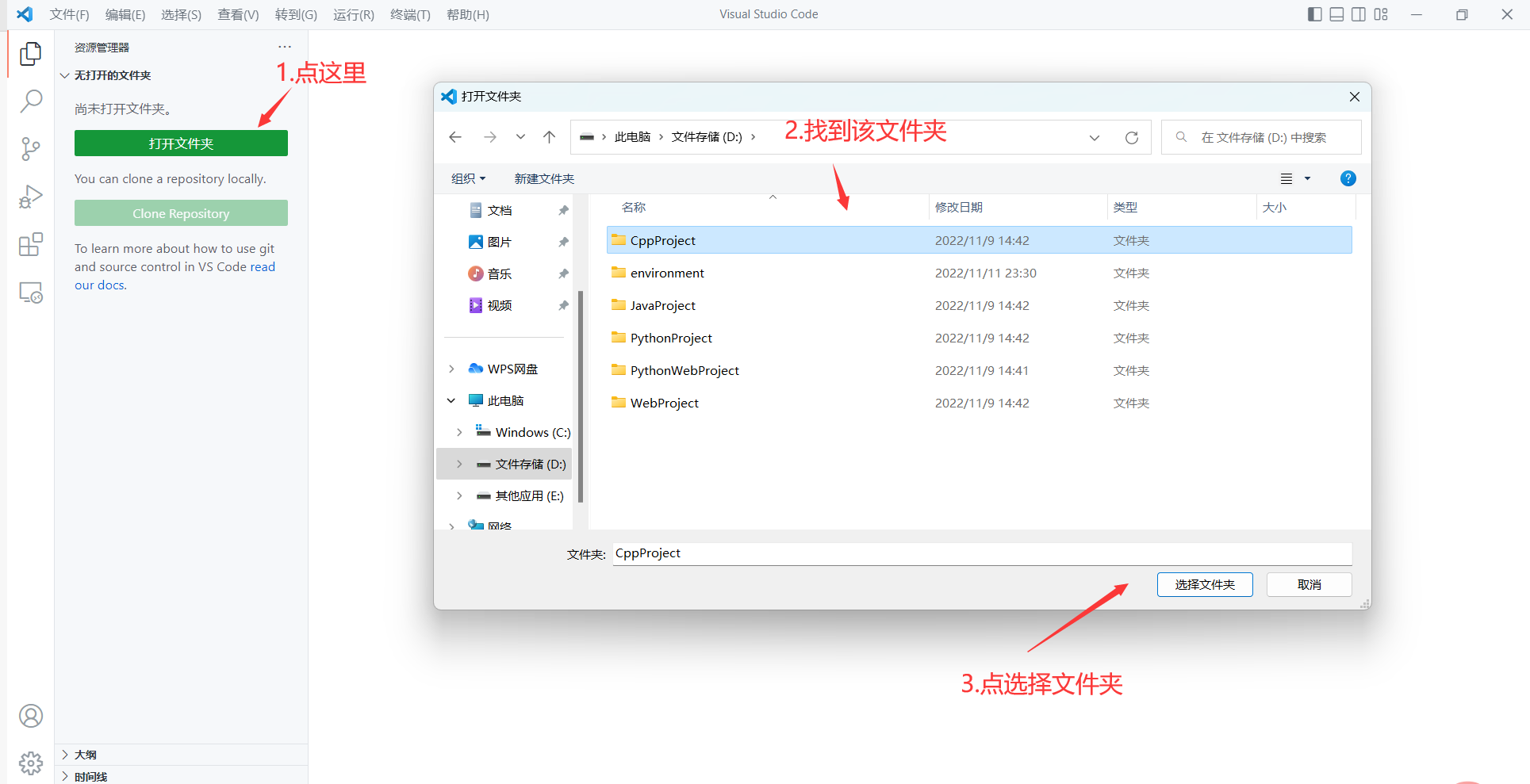Screen dimensions: 1530x784
Task: Open the Run and Debug view icon
Action: [x=30, y=196]
